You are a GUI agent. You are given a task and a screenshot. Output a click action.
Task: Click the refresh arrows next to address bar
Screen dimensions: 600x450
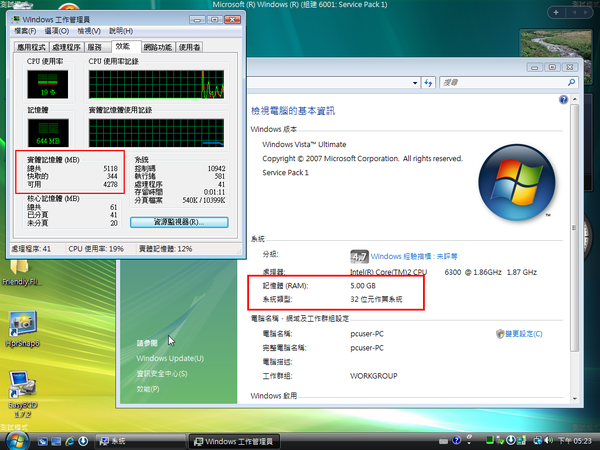428,83
